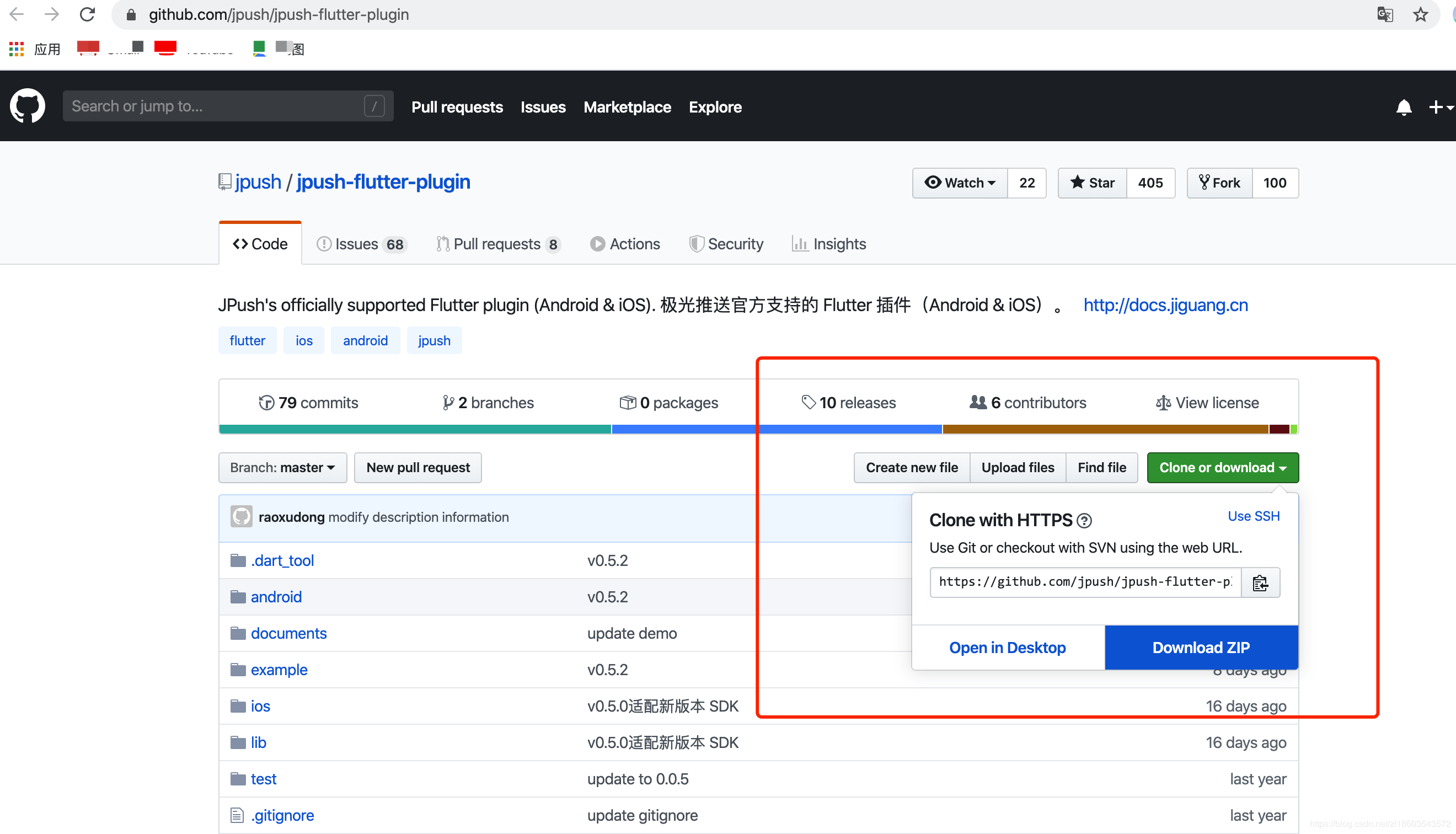Click the copy URL icon in clone dialog
The height and width of the screenshot is (834, 1456).
point(1262,581)
